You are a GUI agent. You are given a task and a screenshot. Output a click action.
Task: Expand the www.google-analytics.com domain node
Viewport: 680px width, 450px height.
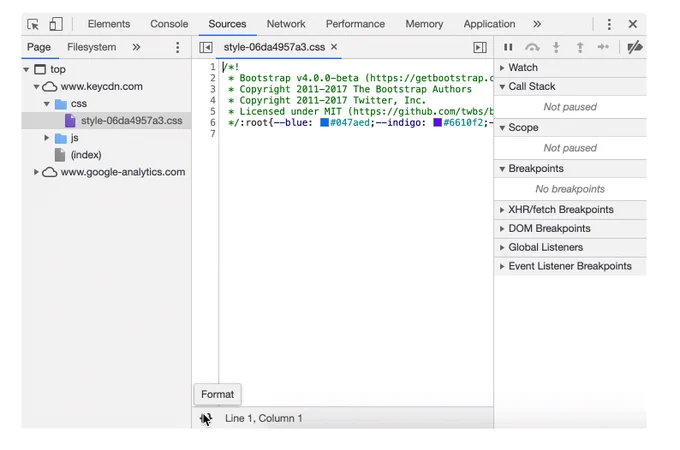tap(36, 172)
